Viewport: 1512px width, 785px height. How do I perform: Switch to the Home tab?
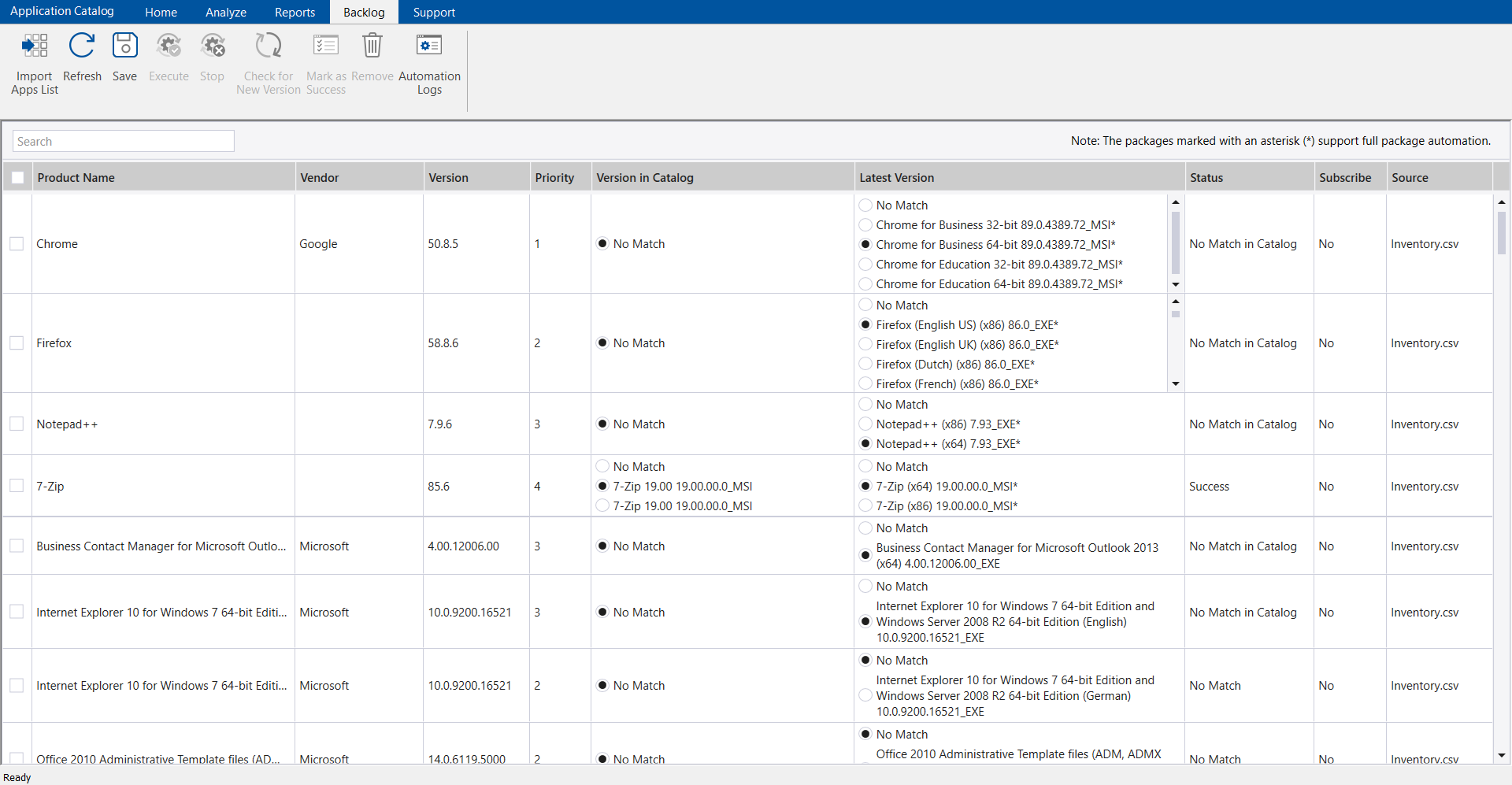click(x=161, y=12)
